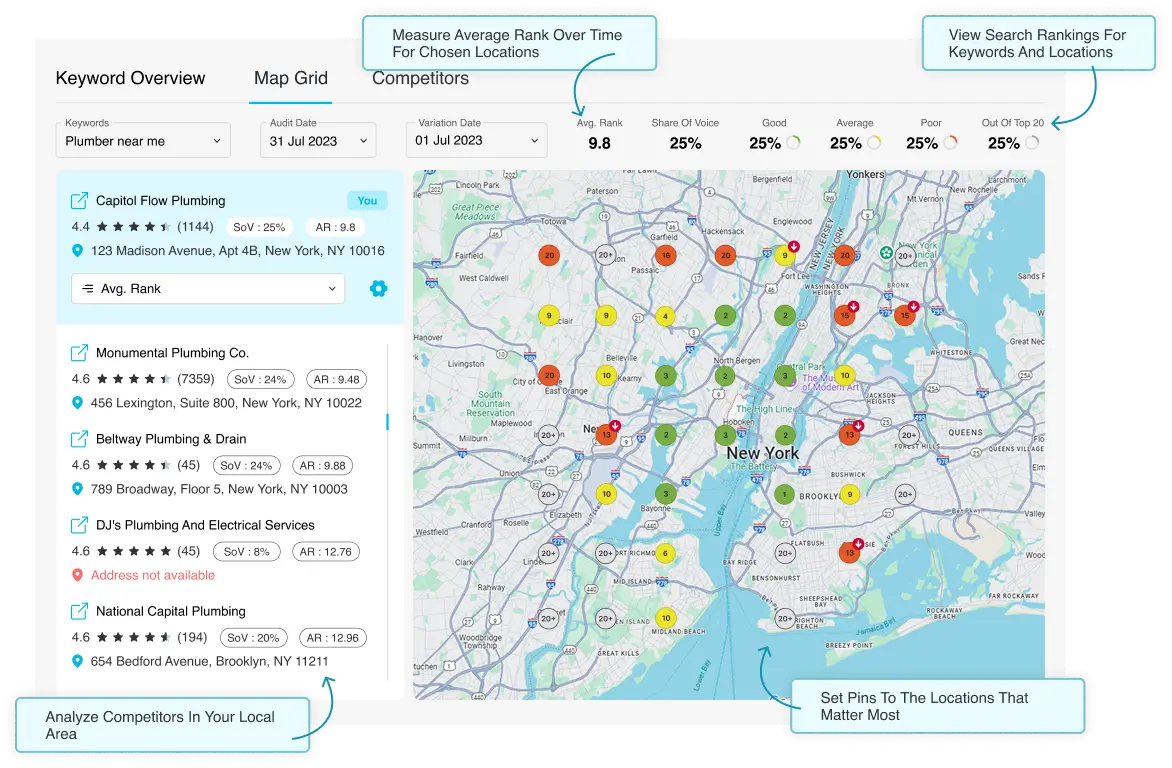Click DJ's Plumbing external link icon
1172x768 pixels.
(80, 525)
